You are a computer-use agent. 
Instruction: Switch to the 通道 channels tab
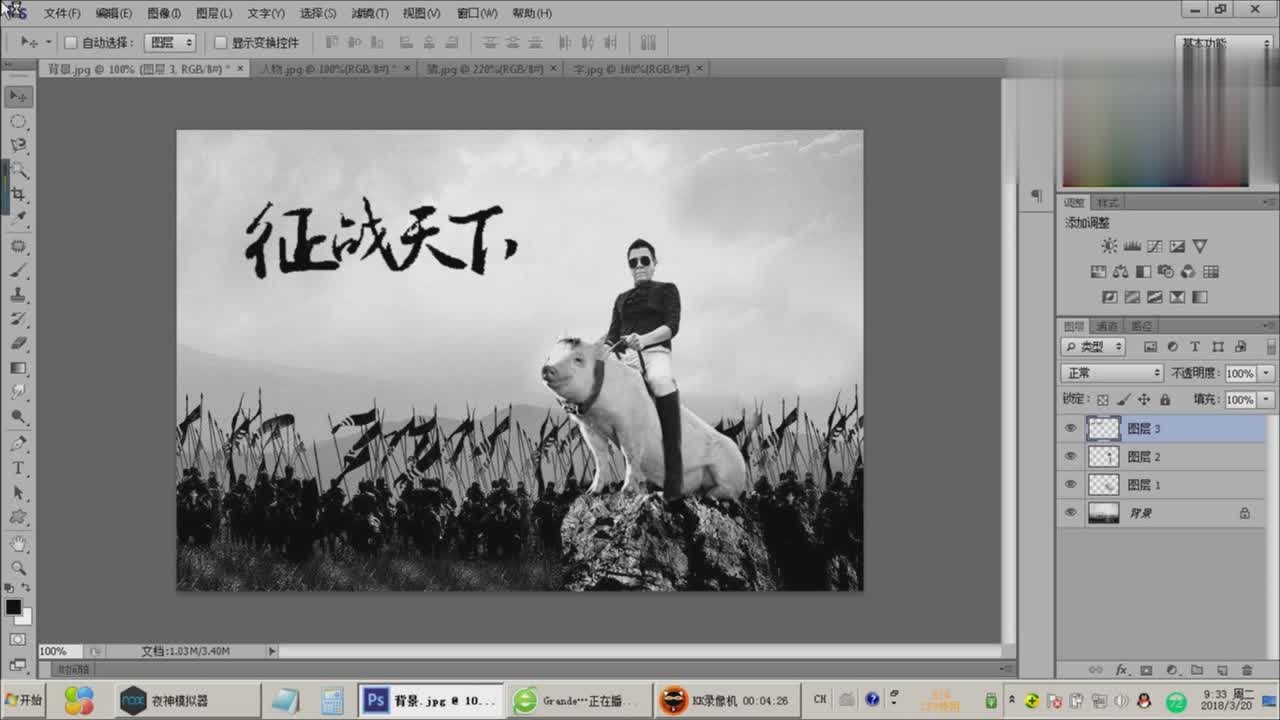click(1106, 326)
